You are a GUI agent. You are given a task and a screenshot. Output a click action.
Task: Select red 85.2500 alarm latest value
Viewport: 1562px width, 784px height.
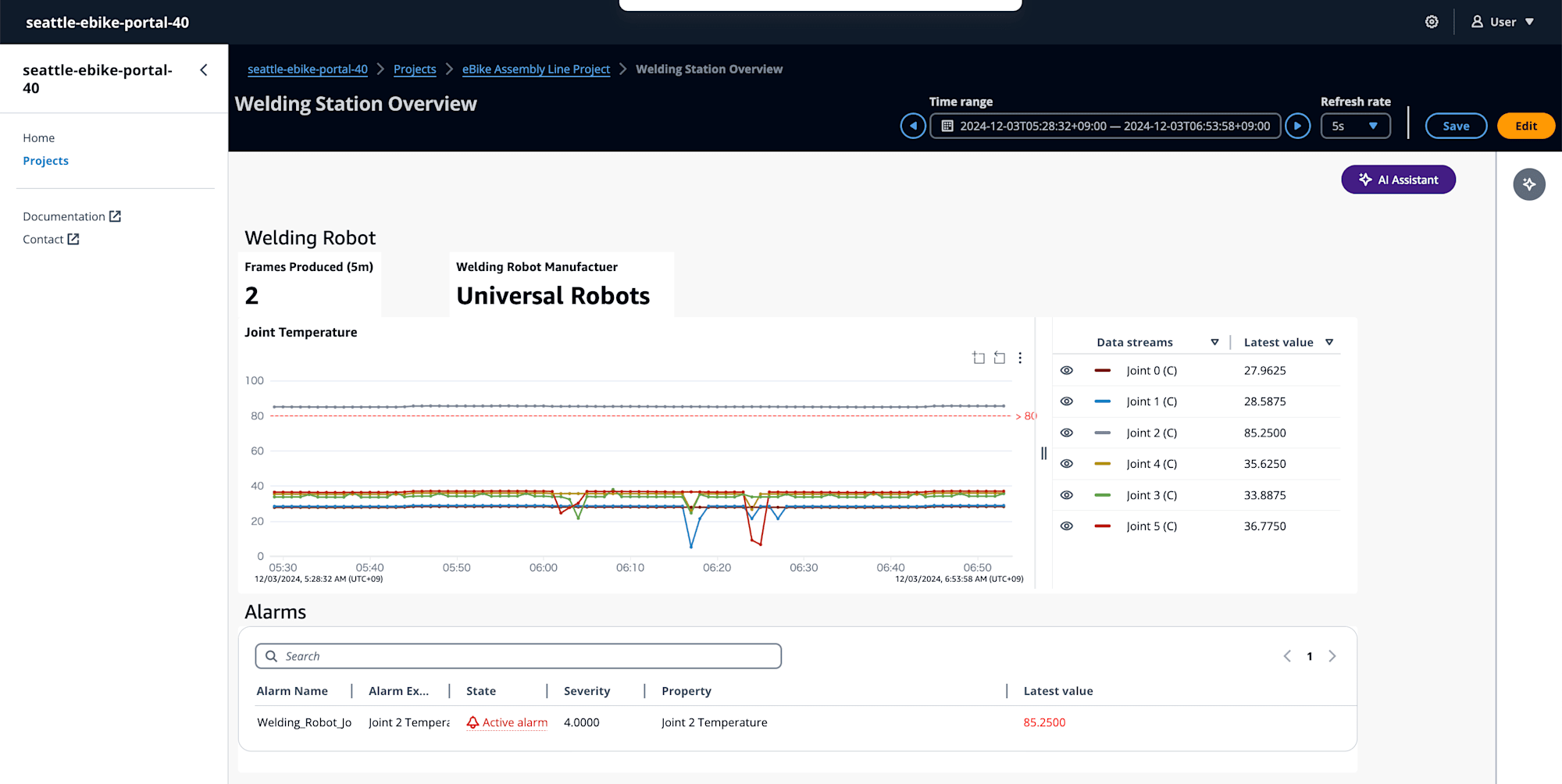1044,722
